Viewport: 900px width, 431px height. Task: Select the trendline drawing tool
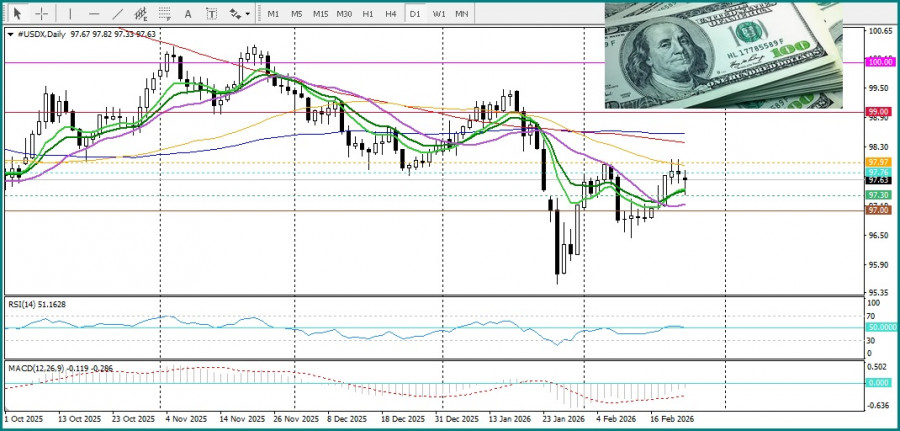click(x=118, y=14)
